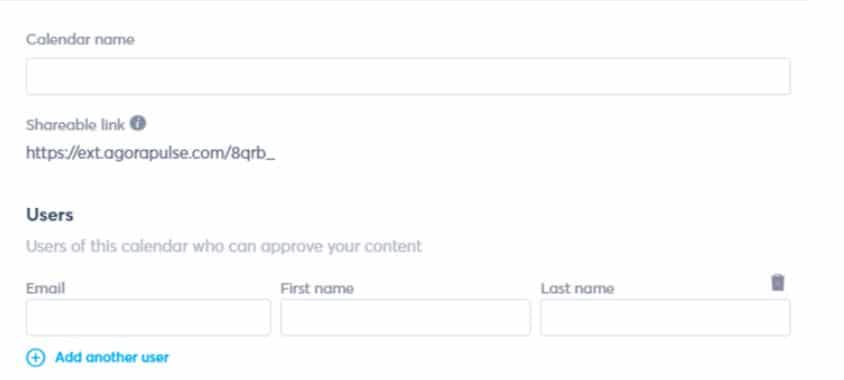Click the Add another user link
The width and height of the screenshot is (844, 380).
112,357
